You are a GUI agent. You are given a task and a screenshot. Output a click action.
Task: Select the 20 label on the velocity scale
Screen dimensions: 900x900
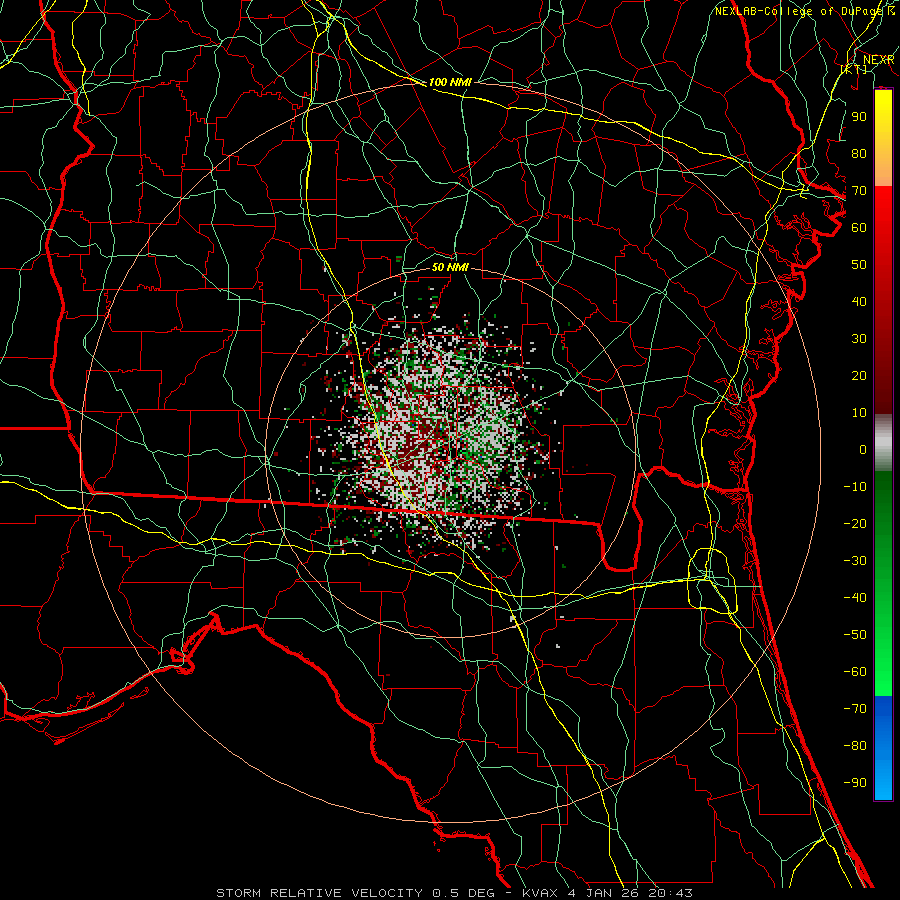(859, 376)
